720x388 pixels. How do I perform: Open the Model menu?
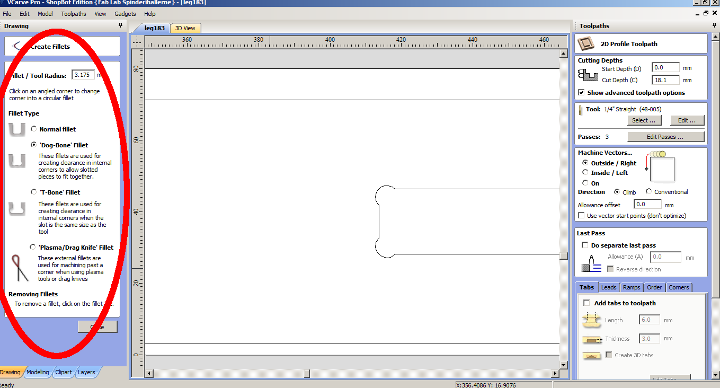point(45,14)
